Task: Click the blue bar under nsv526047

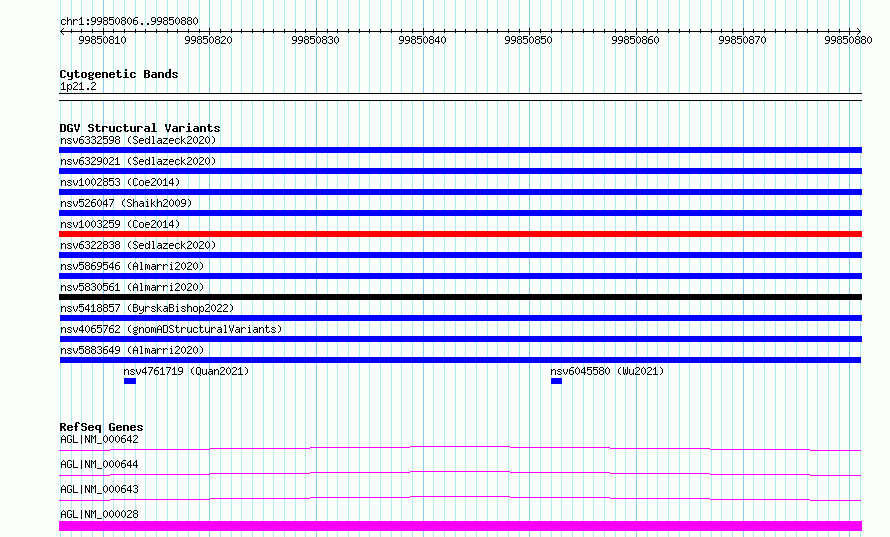Action: pos(460,213)
